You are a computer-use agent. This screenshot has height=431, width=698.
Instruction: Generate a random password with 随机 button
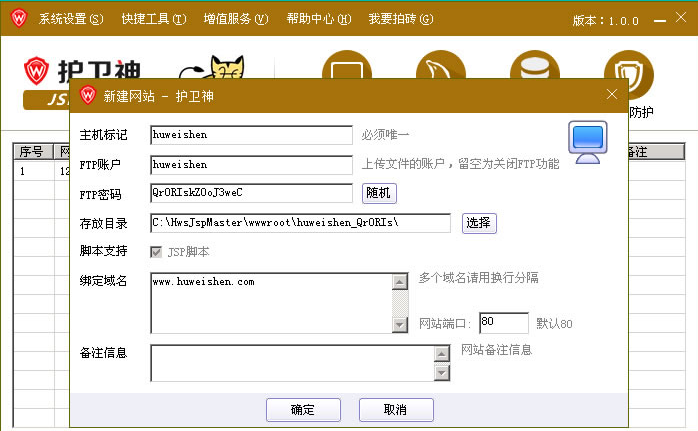pyautogui.click(x=379, y=193)
